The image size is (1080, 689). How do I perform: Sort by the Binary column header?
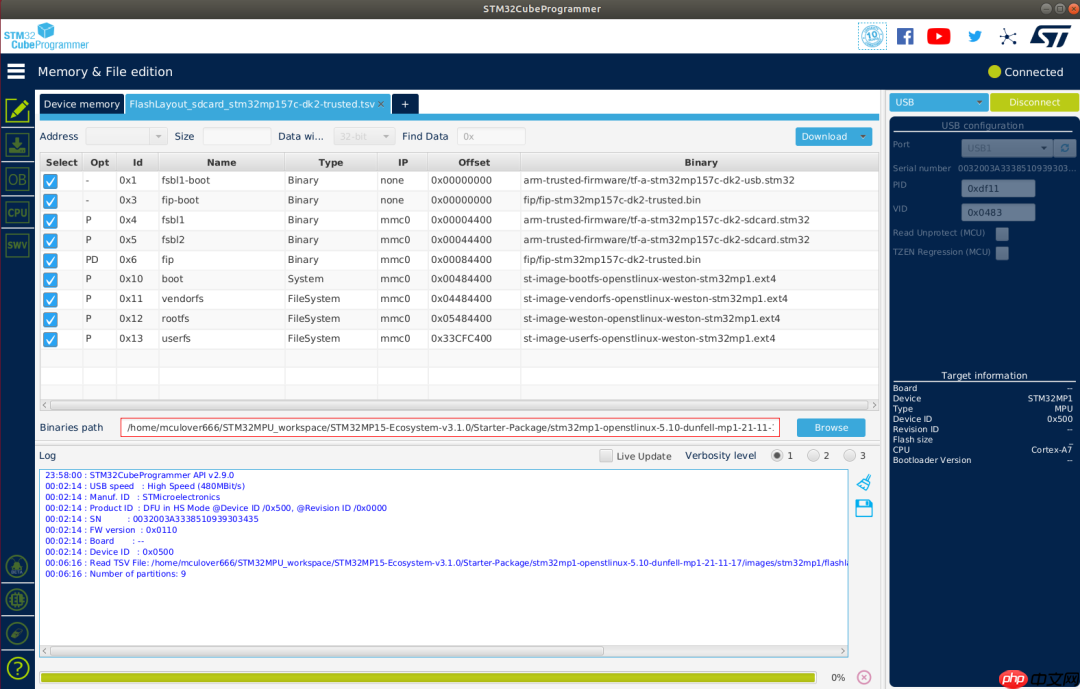(x=700, y=163)
